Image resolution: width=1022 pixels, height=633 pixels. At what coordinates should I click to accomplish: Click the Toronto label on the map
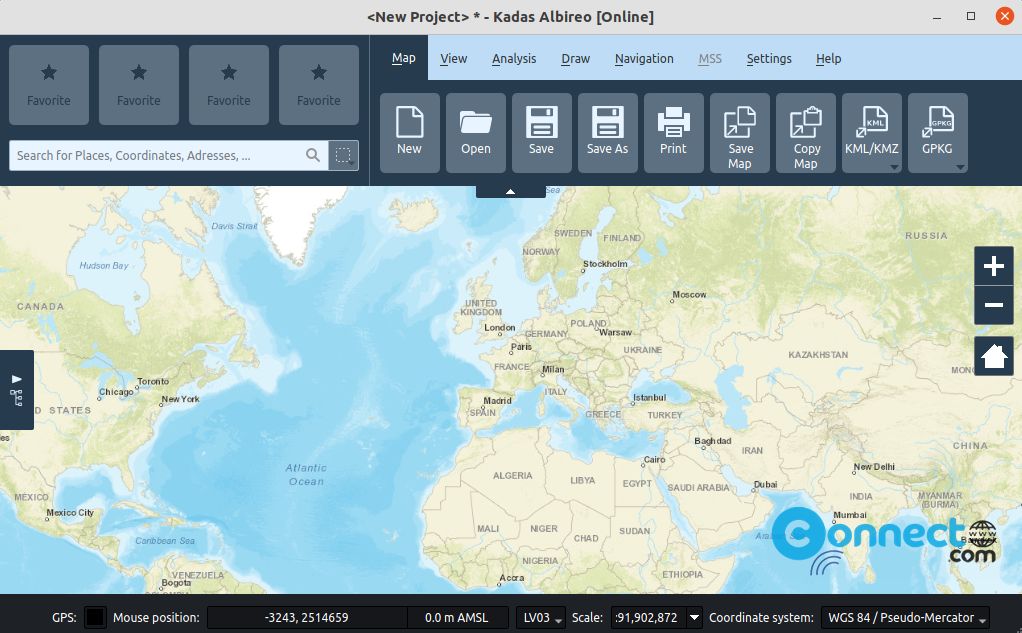click(x=153, y=381)
